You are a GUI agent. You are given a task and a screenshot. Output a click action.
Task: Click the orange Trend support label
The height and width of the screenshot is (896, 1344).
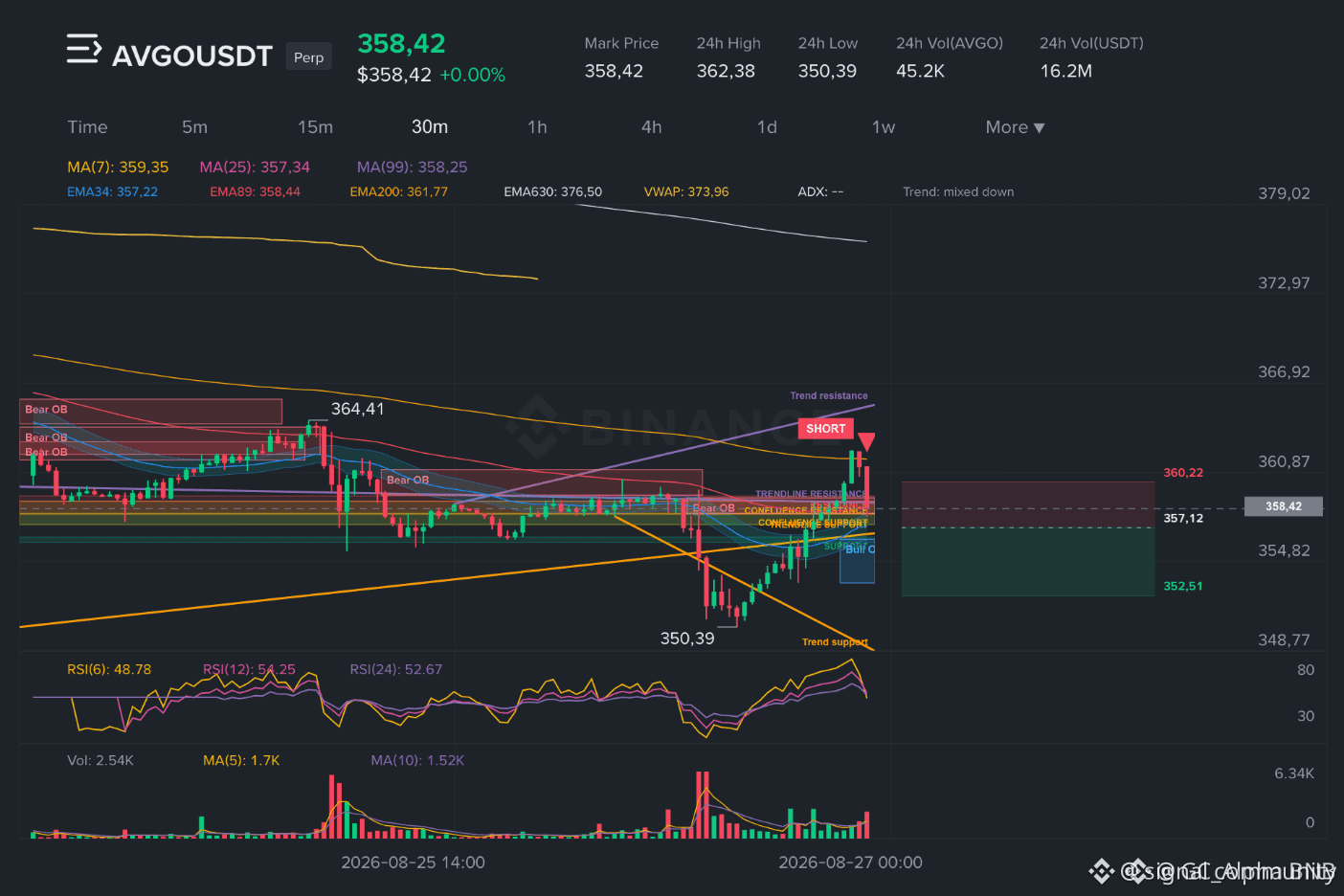(835, 642)
